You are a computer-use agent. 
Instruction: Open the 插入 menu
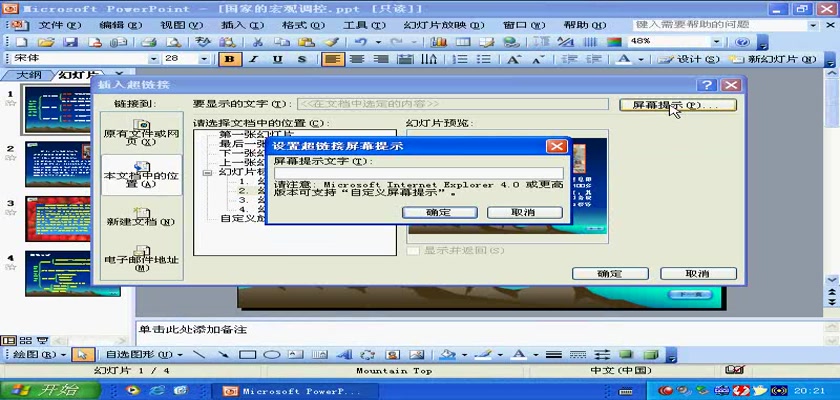click(x=242, y=25)
